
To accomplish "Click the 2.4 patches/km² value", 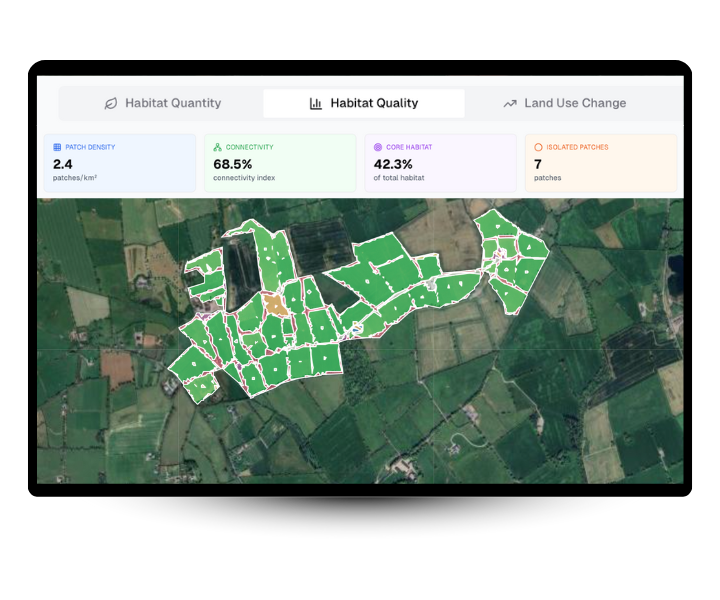I will [x=62, y=163].
